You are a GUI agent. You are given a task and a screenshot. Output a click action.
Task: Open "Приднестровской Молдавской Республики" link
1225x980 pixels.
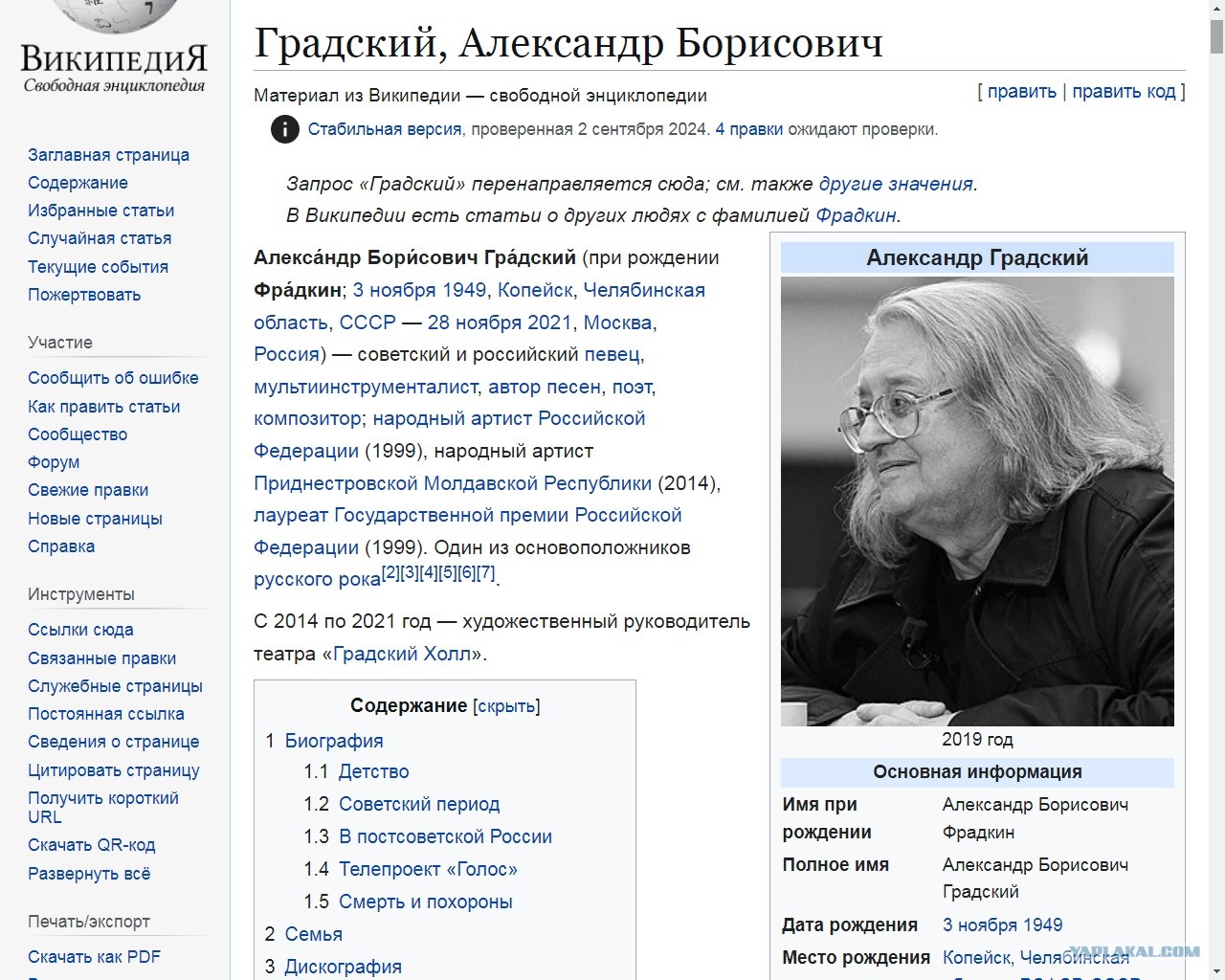pyautogui.click(x=453, y=483)
